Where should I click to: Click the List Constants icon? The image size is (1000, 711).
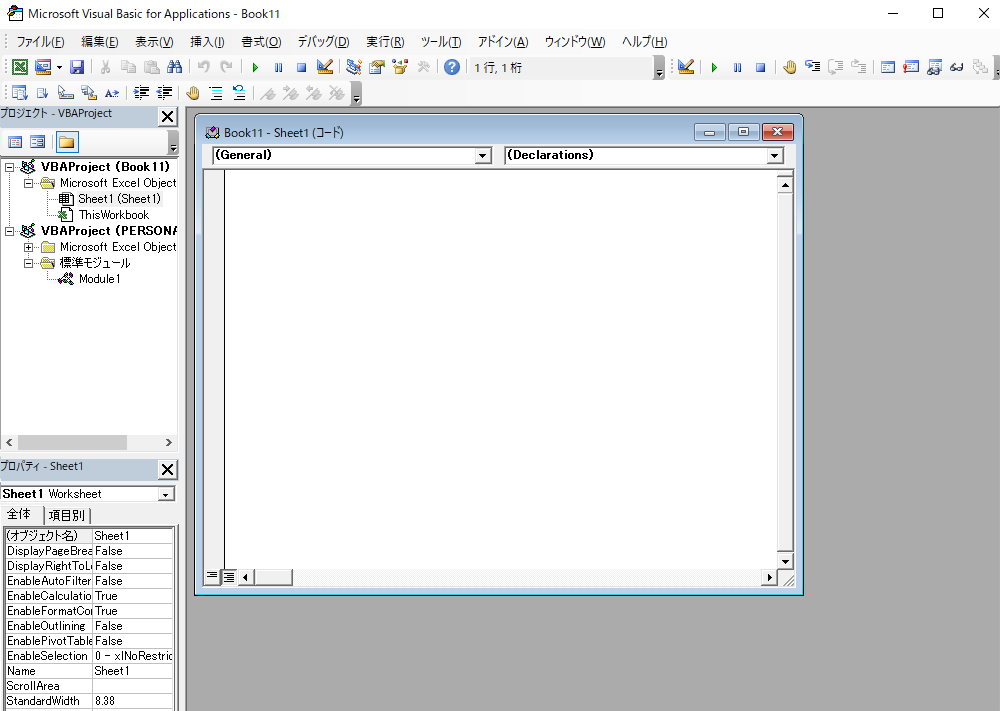tap(42, 93)
